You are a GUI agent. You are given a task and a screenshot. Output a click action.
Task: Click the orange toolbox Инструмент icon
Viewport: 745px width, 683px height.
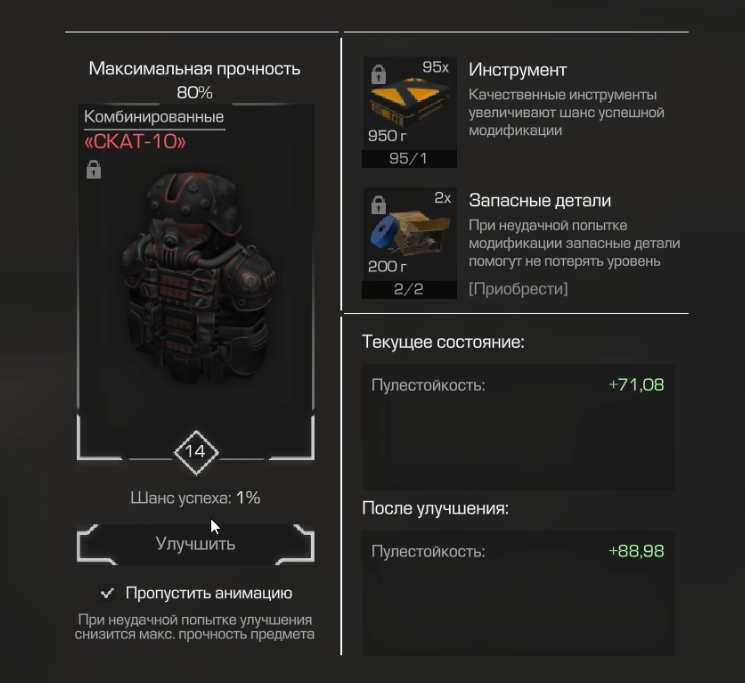(x=409, y=103)
